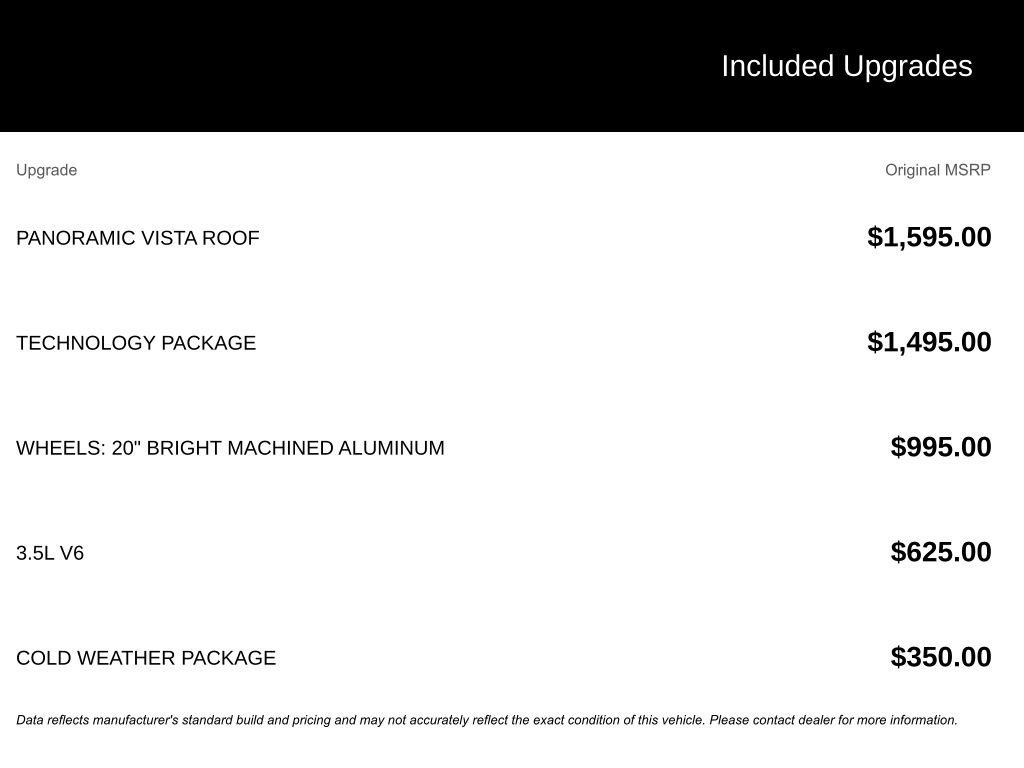Select WHEELS: 20" BRIGHT MACHINED ALUMINUM
The image size is (1024, 768).
click(x=231, y=448)
